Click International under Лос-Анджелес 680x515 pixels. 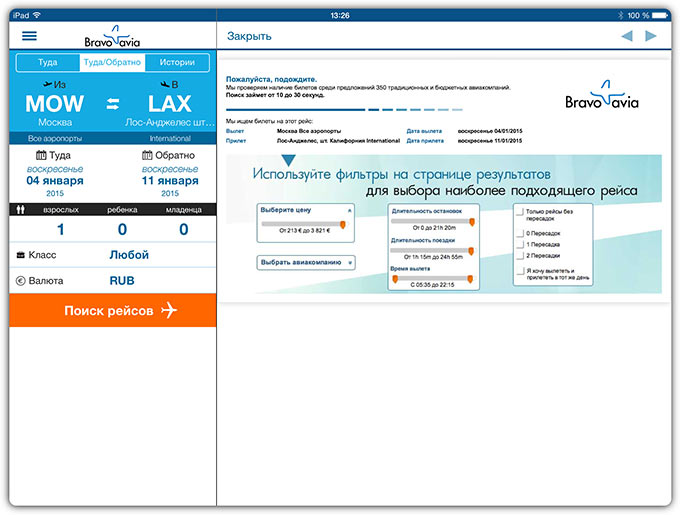click(170, 139)
